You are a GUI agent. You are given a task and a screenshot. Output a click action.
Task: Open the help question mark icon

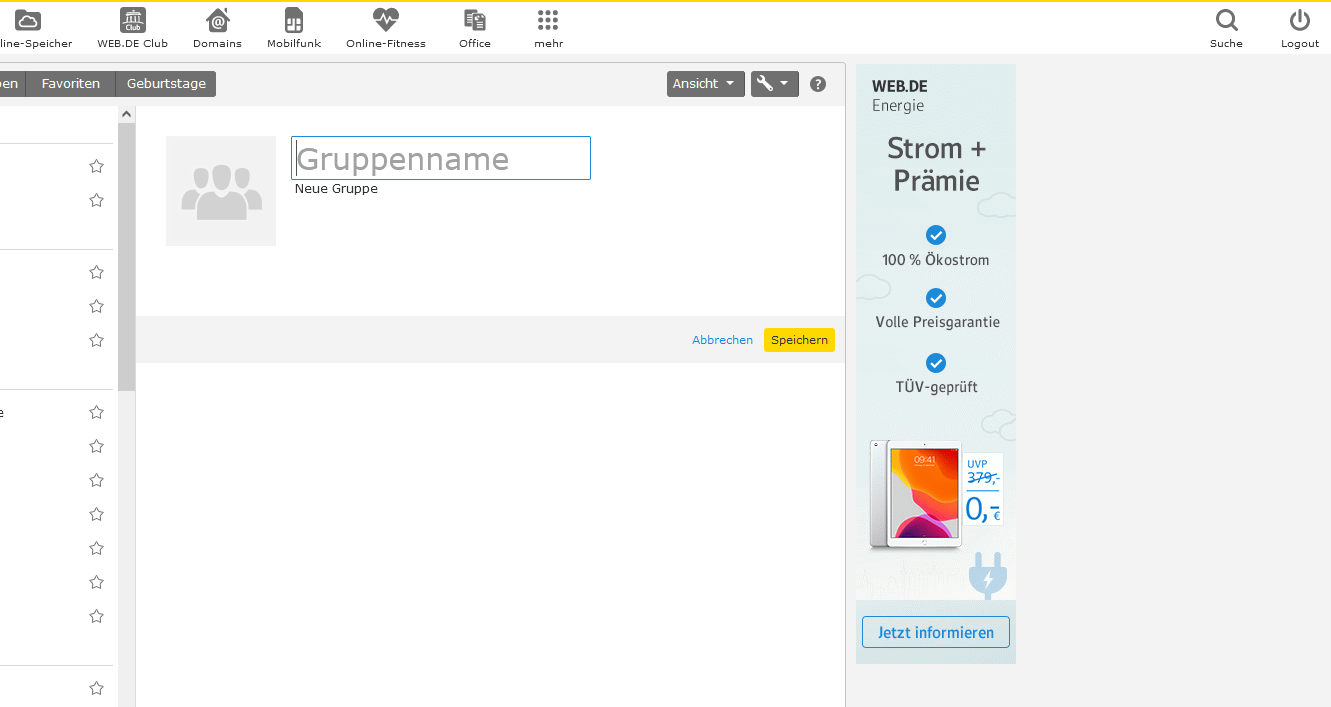(818, 84)
